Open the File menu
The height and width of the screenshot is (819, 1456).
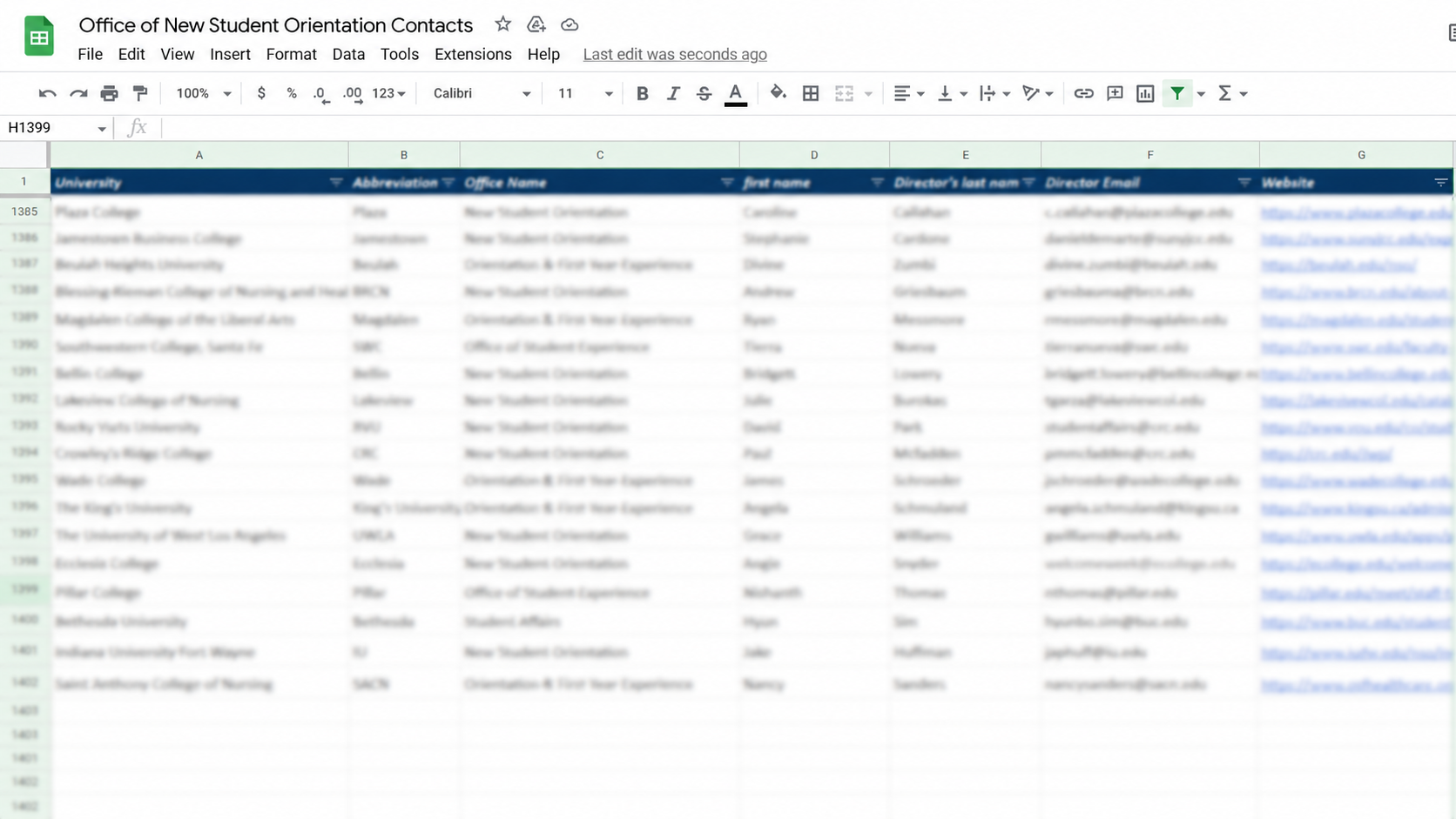point(90,54)
